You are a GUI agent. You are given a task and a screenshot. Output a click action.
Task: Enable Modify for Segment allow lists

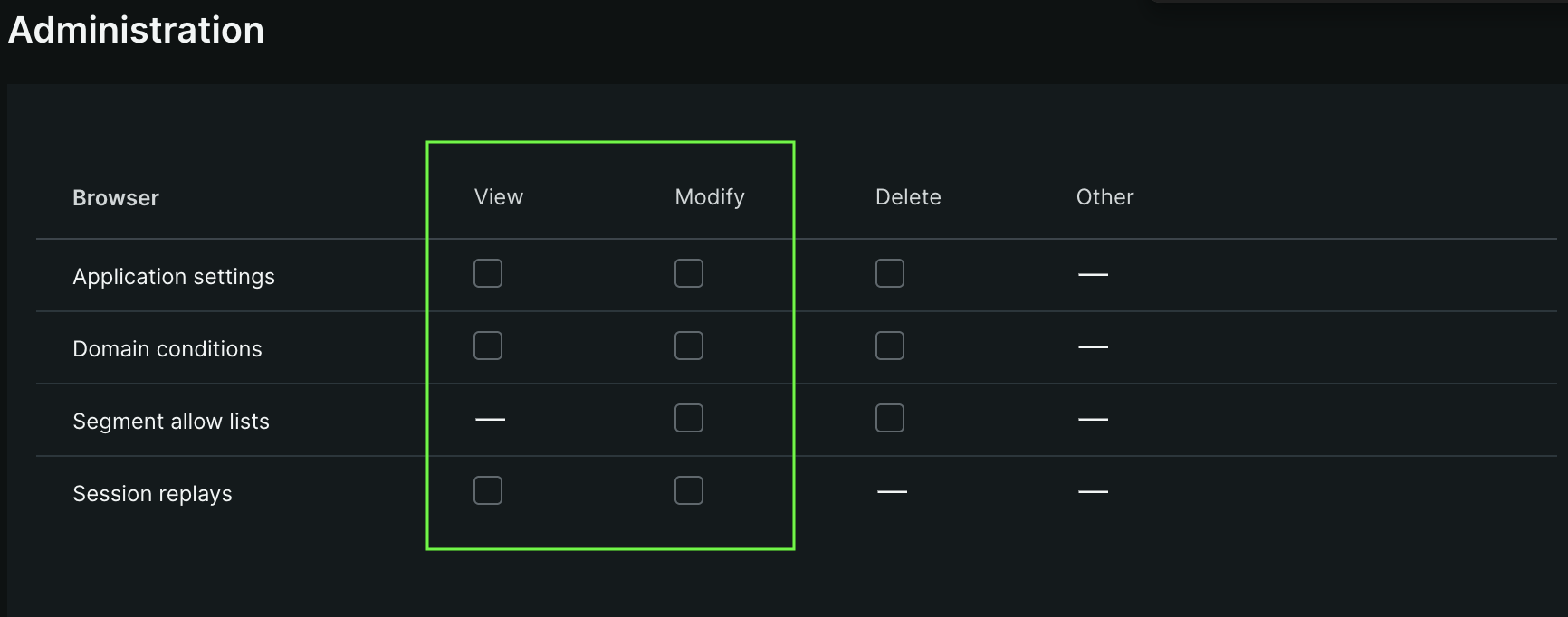[x=689, y=418]
